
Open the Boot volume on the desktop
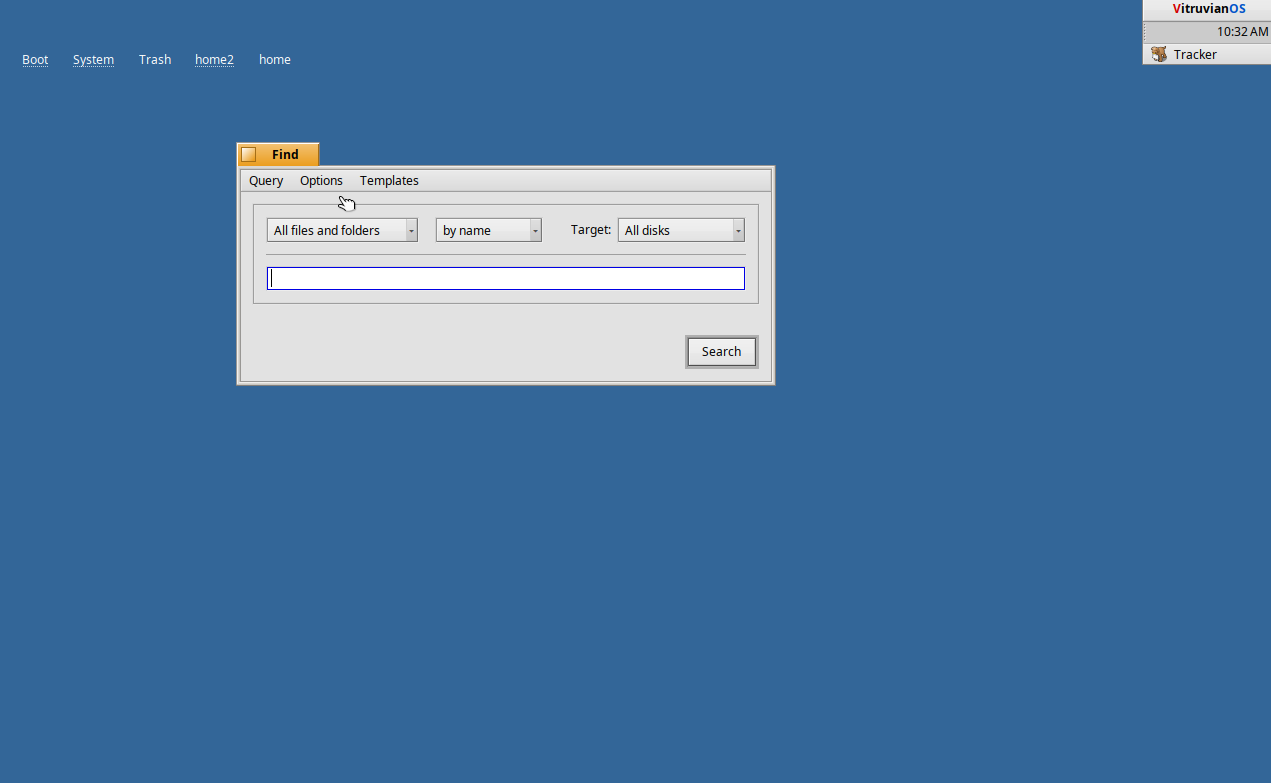coord(35,60)
